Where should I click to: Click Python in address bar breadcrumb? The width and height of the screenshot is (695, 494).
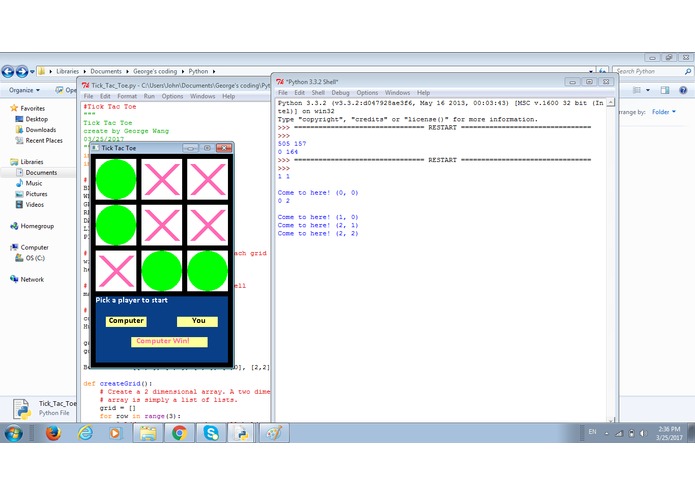point(198,71)
